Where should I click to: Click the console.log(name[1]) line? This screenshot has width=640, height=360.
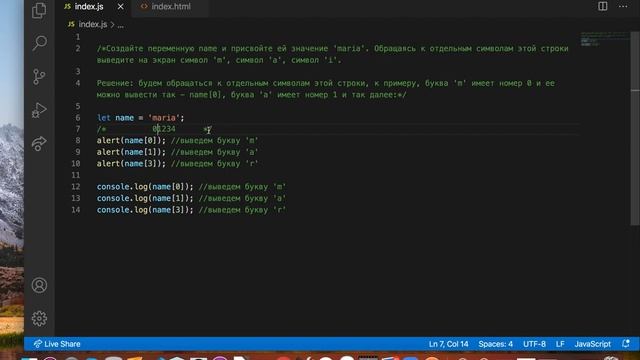tap(191, 198)
